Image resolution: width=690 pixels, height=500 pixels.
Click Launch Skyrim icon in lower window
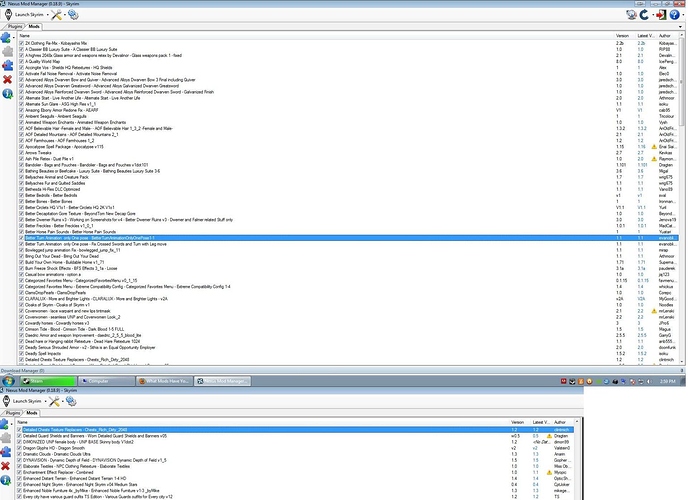[x=6, y=401]
